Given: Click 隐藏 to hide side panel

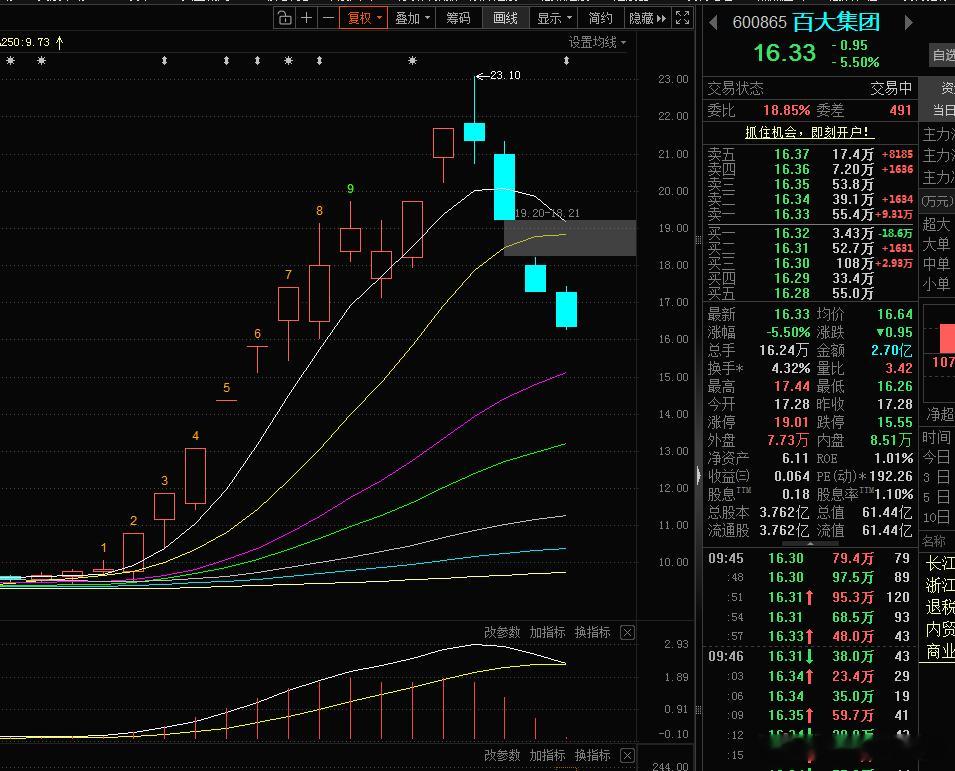Looking at the screenshot, I should [x=647, y=18].
